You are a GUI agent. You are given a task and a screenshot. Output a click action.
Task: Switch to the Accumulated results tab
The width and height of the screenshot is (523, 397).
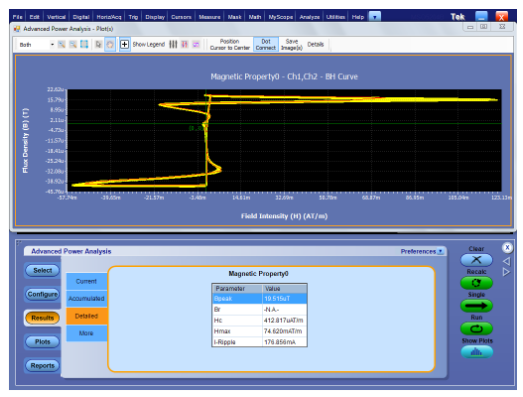86,299
